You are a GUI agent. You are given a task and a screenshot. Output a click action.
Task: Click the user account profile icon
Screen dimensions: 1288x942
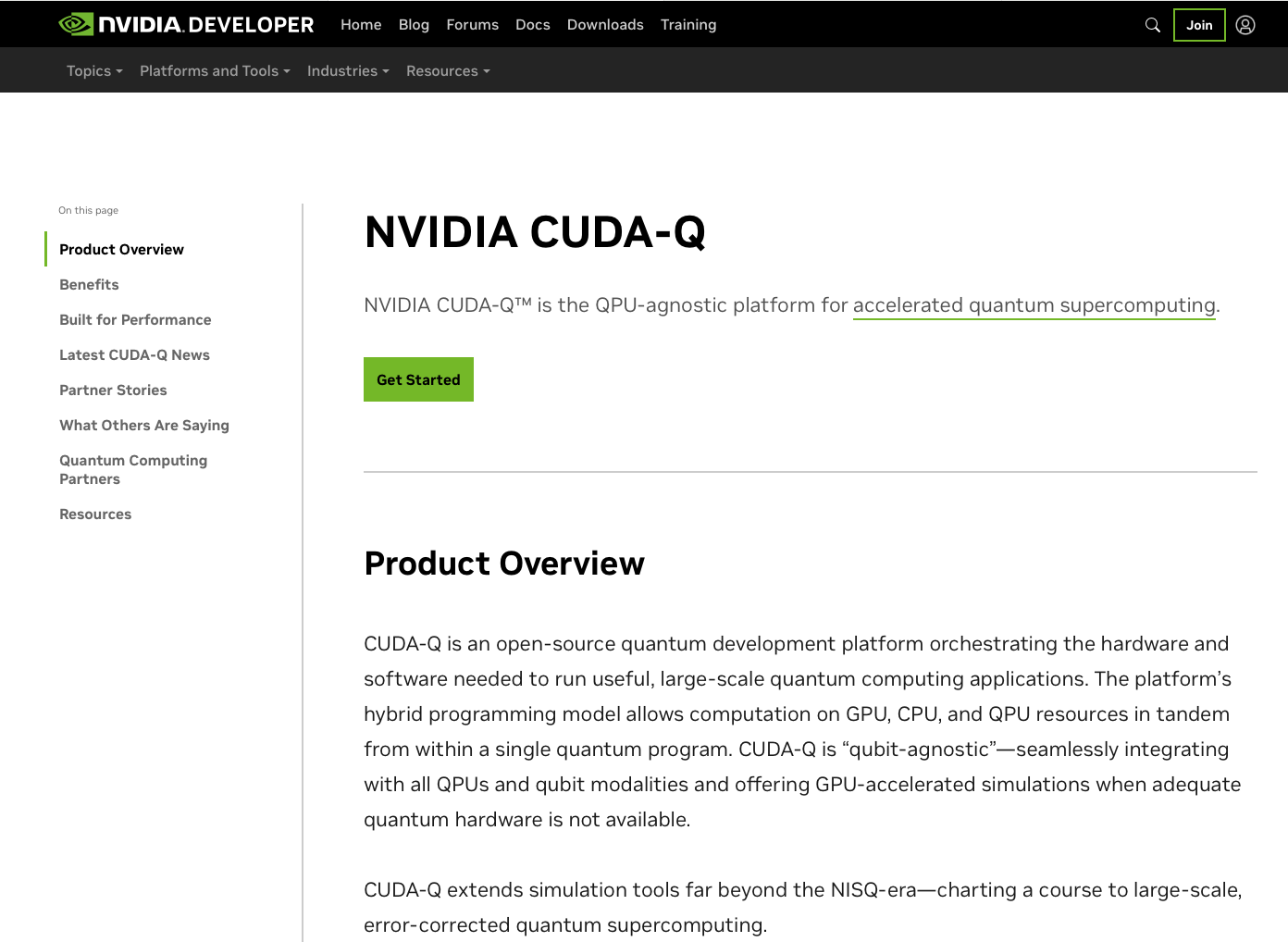[1245, 25]
